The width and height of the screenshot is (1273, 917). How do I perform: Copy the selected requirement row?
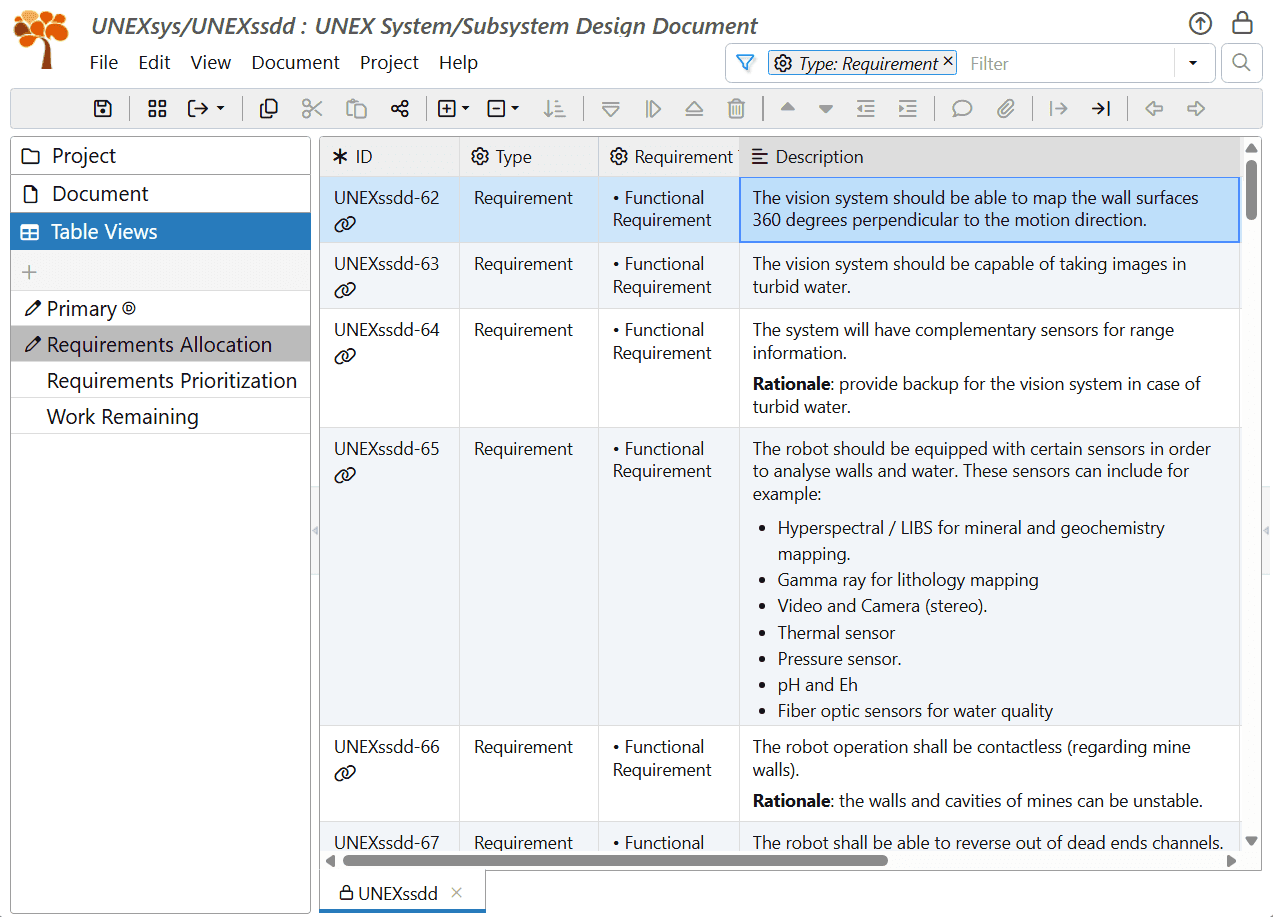[x=268, y=108]
